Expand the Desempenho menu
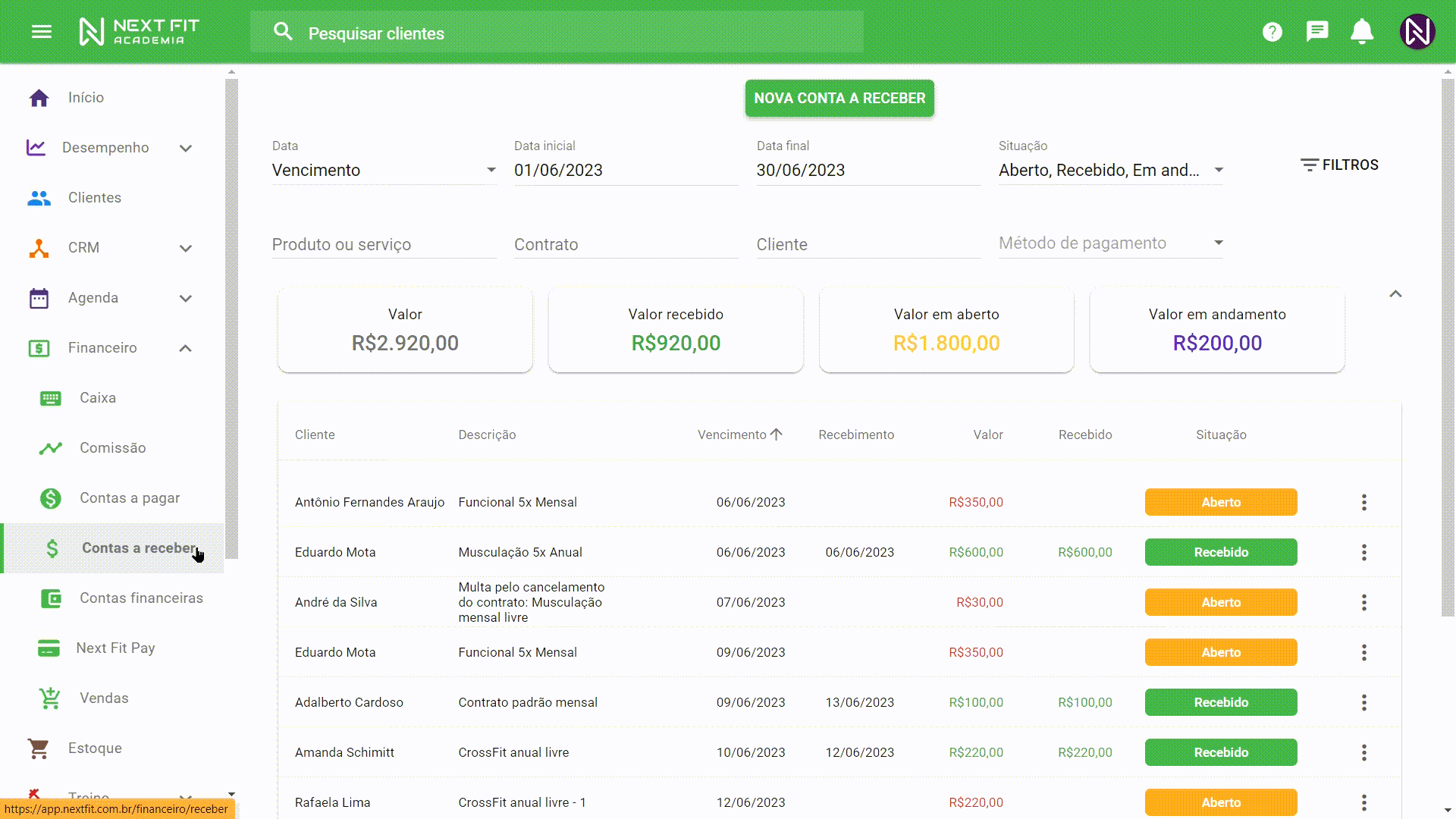Image resolution: width=1456 pixels, height=819 pixels. [x=185, y=148]
